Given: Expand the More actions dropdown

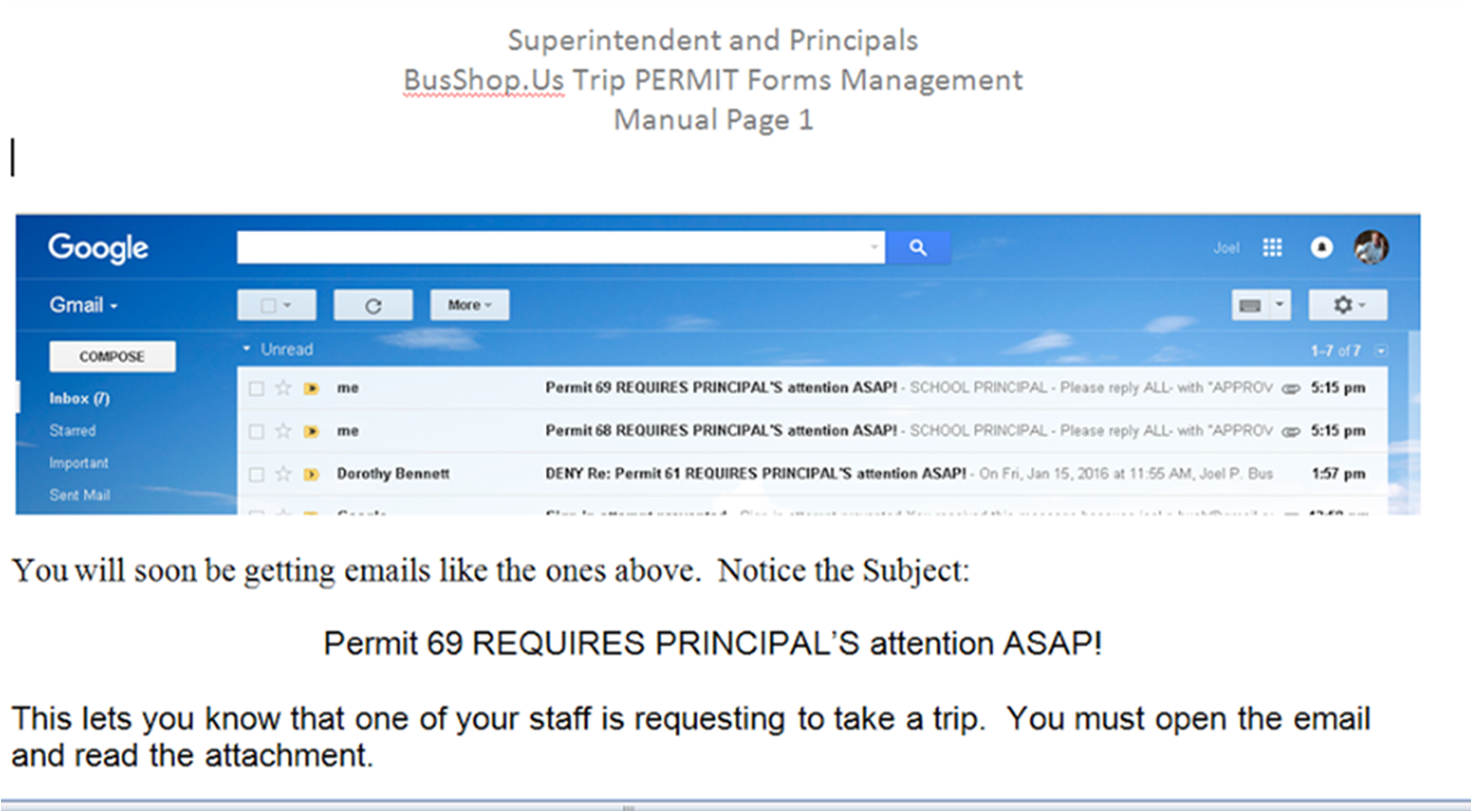Looking at the screenshot, I should [469, 306].
